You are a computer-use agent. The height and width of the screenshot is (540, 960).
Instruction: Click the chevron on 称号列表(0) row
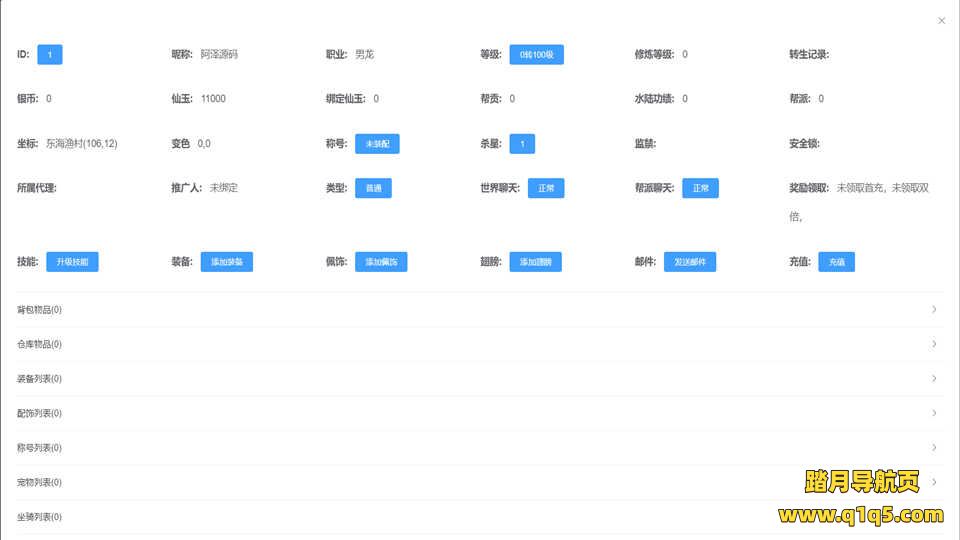[x=934, y=447]
